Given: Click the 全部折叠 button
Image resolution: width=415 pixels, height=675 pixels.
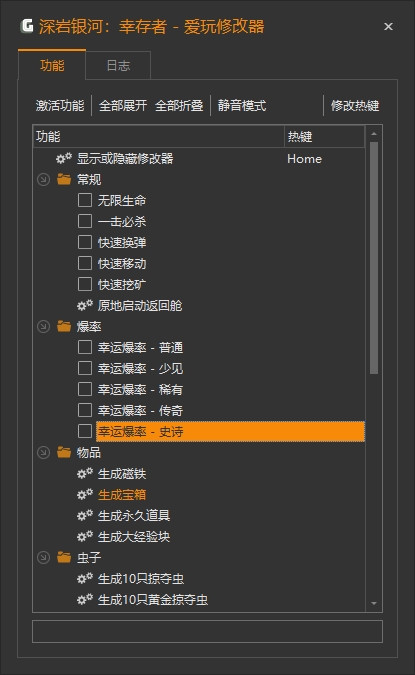Looking at the screenshot, I should point(179,105).
